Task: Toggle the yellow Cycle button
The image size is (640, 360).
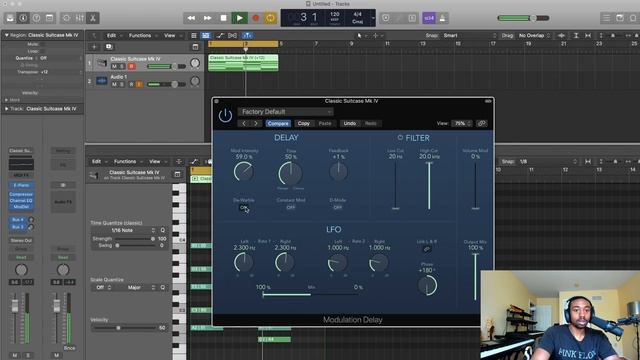Action: (270, 18)
